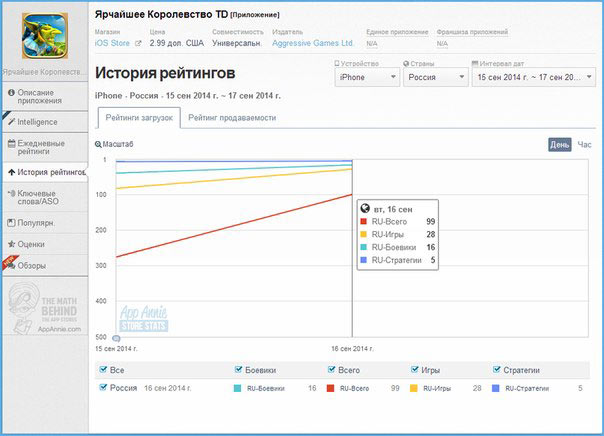Switch to Рейтинги загрузок tab
604x436 pixels.
pyautogui.click(x=139, y=118)
